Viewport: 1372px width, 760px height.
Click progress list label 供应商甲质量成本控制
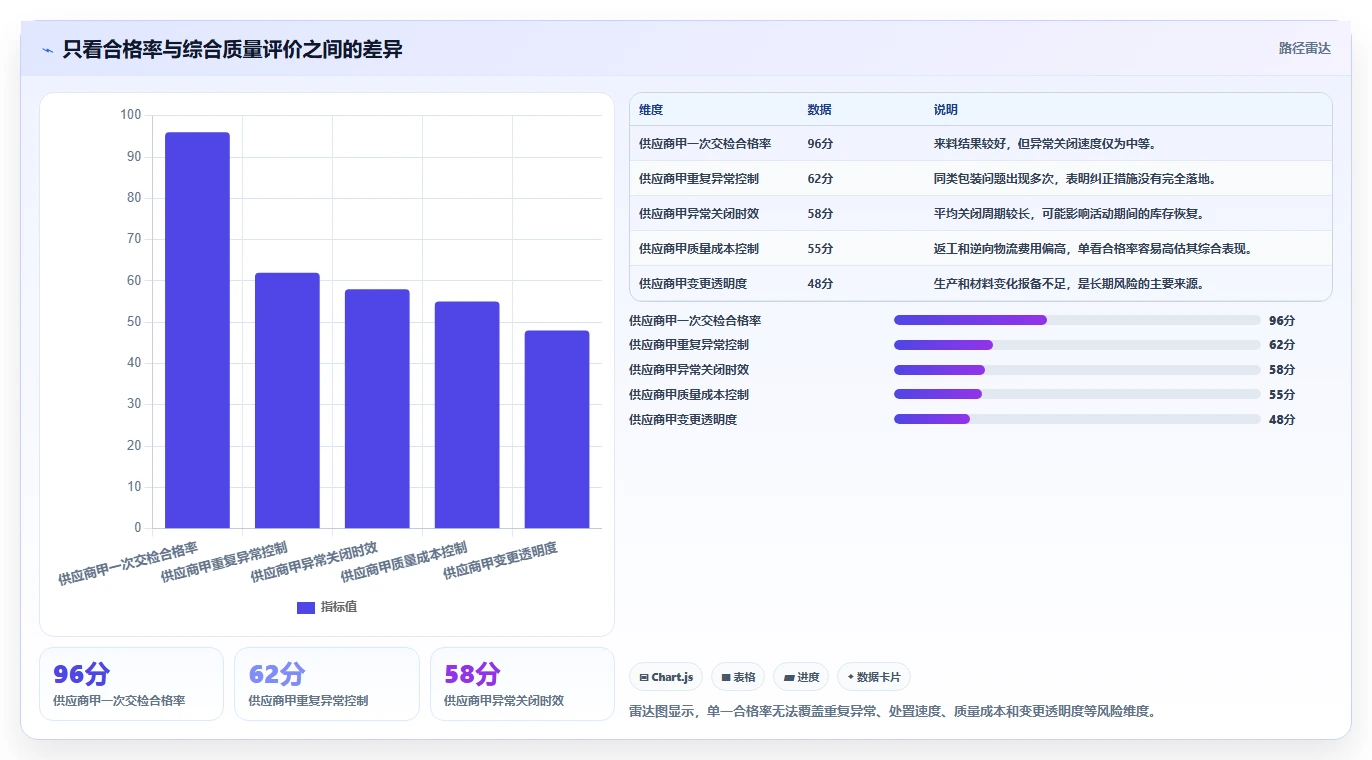pos(689,395)
